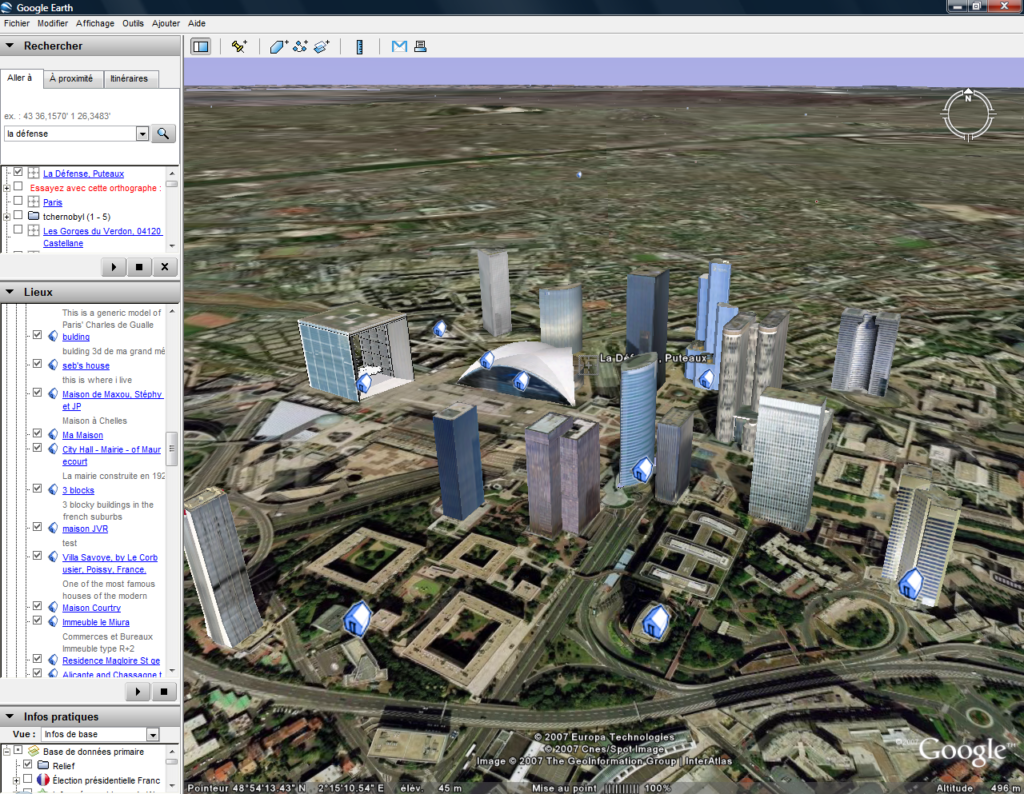Uncheck the La Défense, Puteaux checkbox
Viewport: 1024px width, 794px height.
18,172
